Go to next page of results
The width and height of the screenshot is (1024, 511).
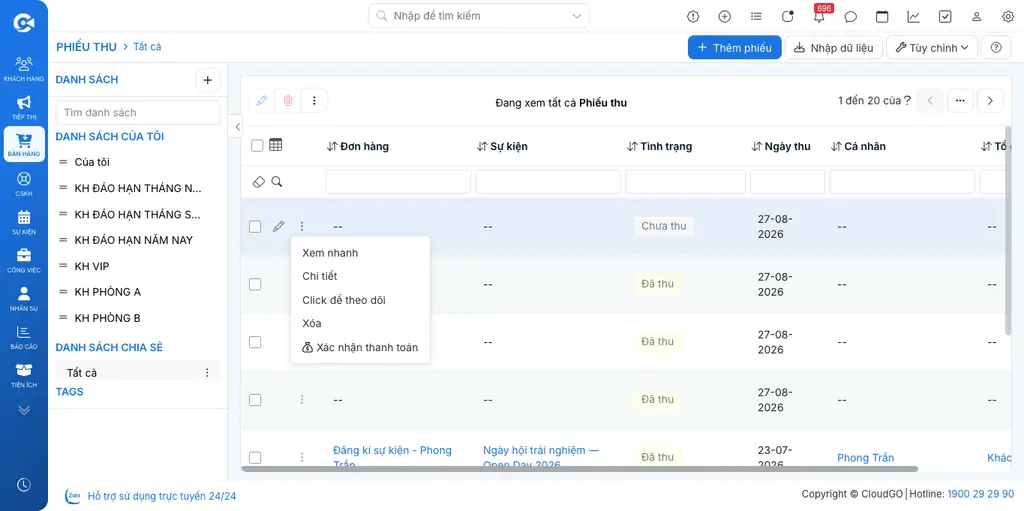[990, 101]
